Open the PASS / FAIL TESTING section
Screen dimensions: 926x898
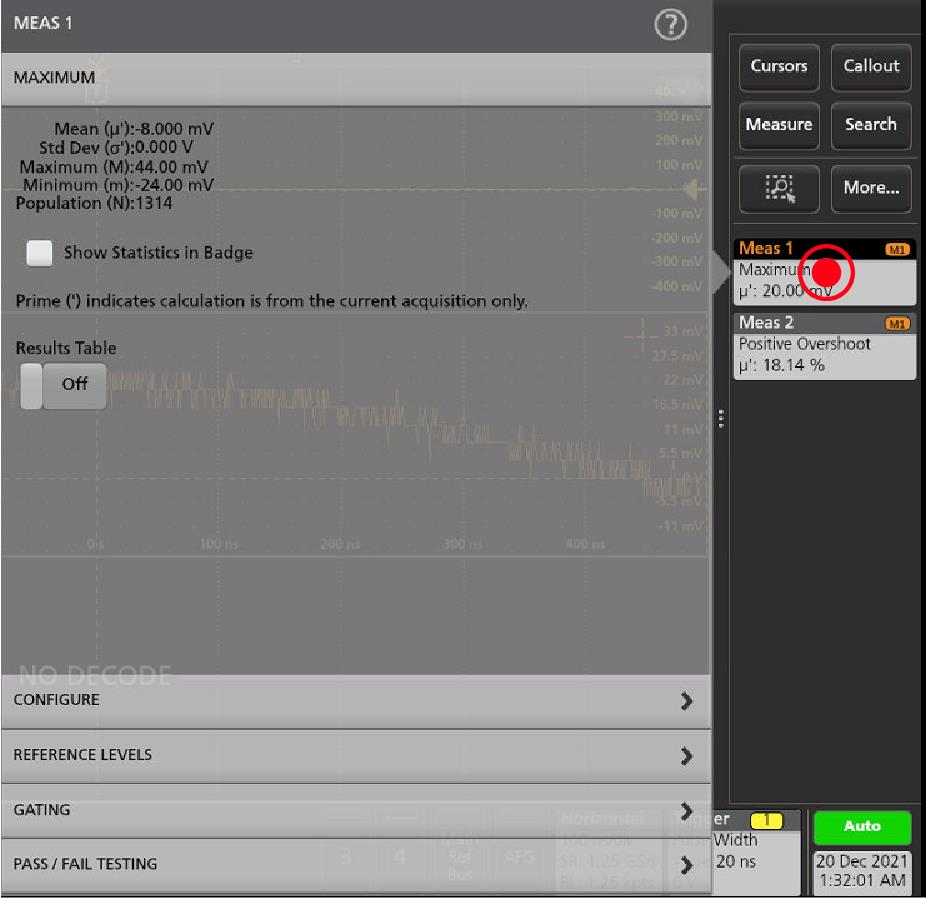[356, 864]
